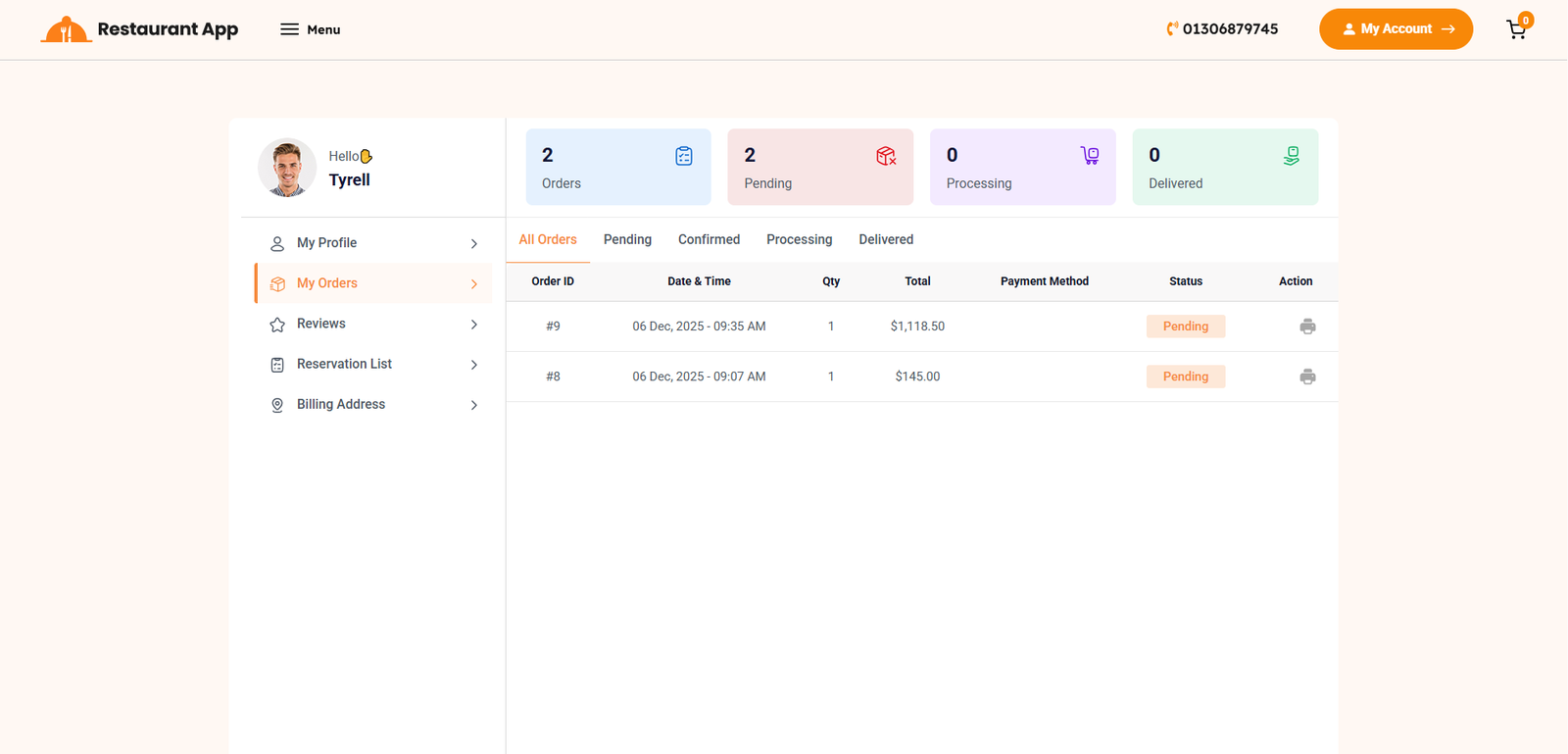Screen dimensions: 1568x754
Task: Call phone number 01306879745 link
Action: point(1222,29)
